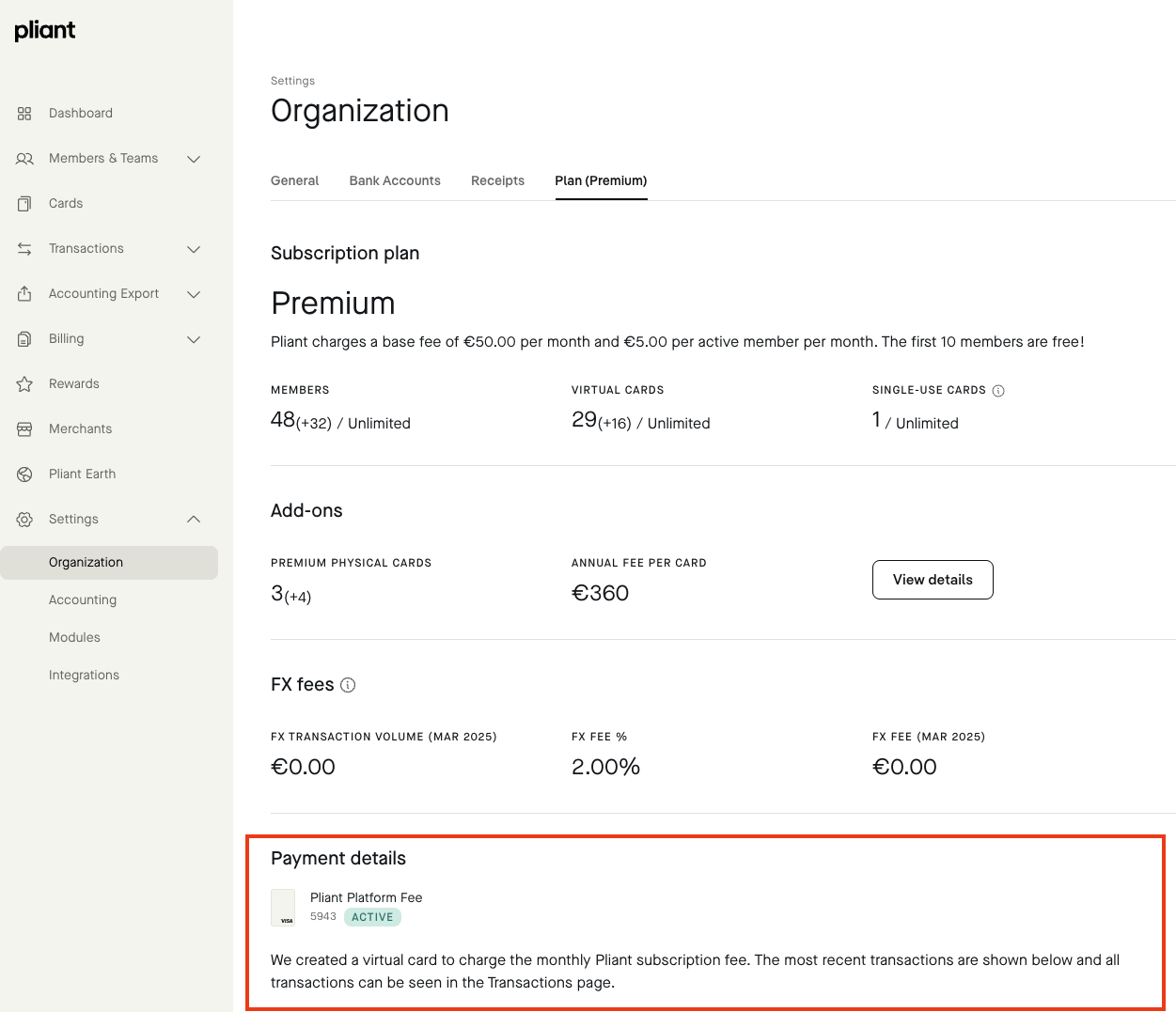Click the Pliant logo
This screenshot has height=1012, width=1176.
(45, 31)
